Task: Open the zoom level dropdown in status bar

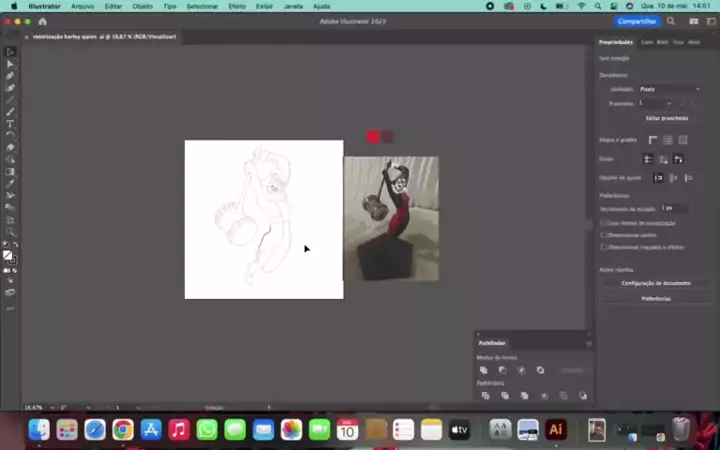Action: tap(52, 408)
